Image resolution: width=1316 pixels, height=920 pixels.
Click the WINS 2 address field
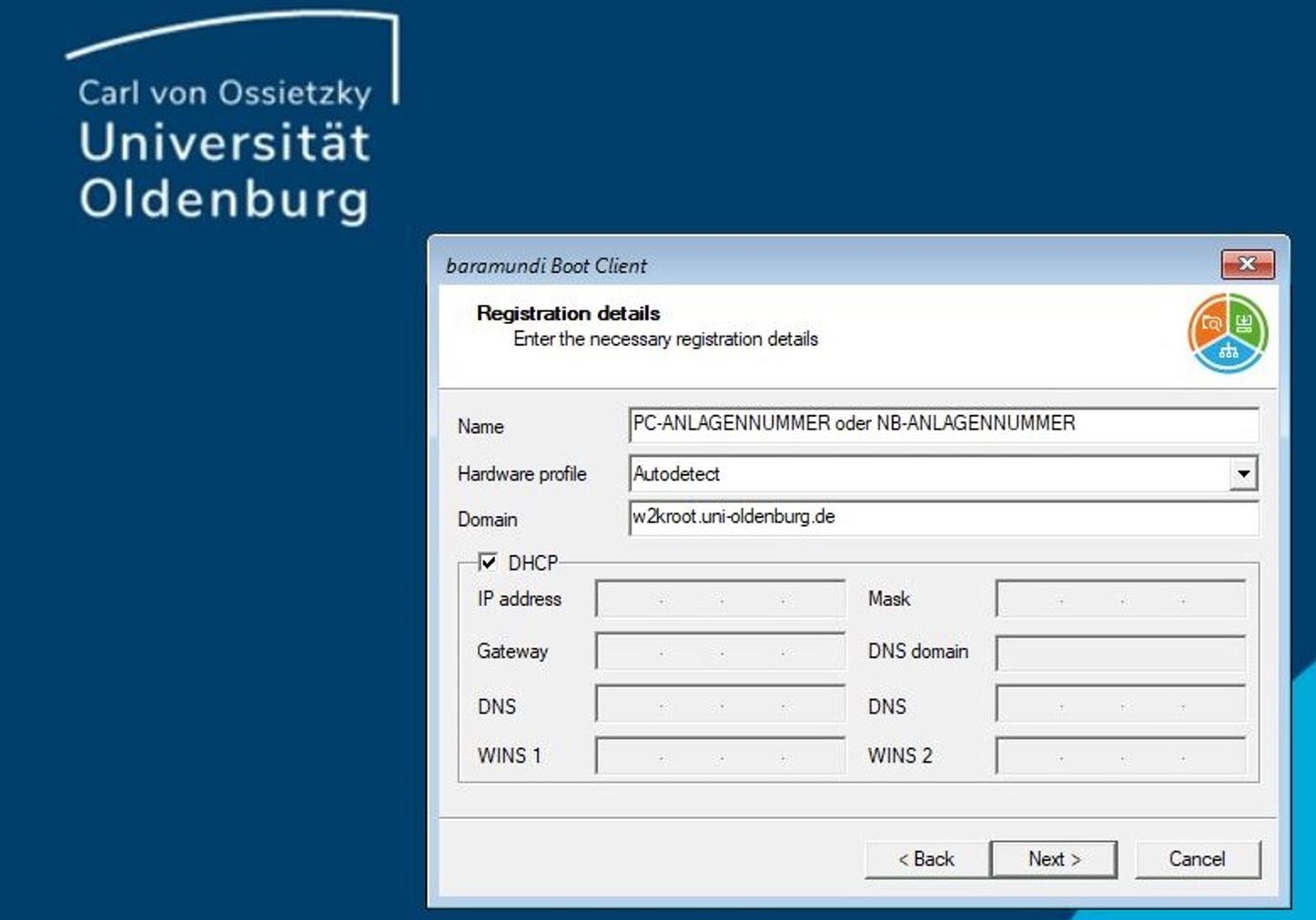[x=1120, y=756]
